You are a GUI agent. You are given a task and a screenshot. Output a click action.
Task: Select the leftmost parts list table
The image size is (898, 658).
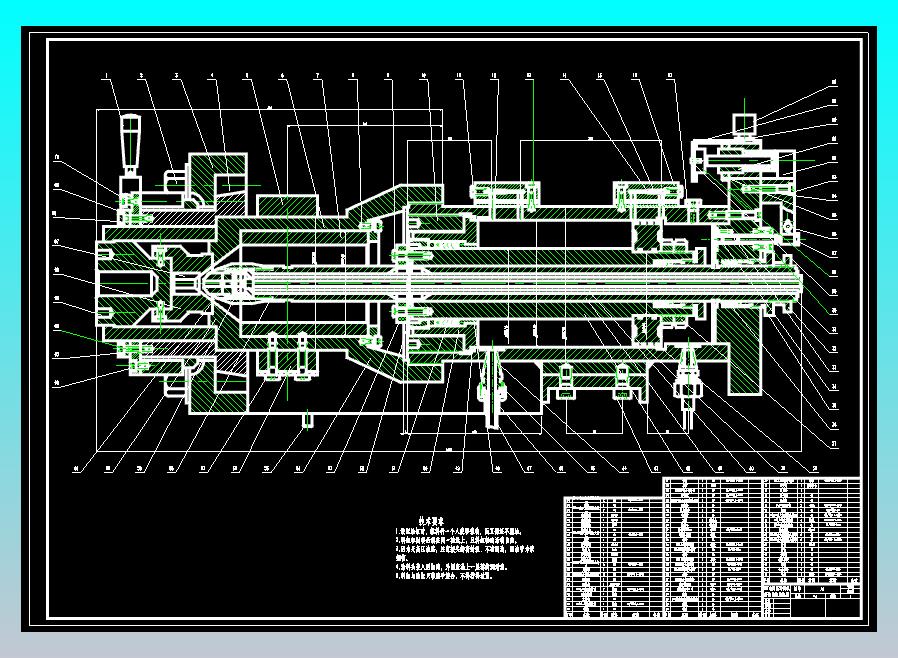point(613,557)
